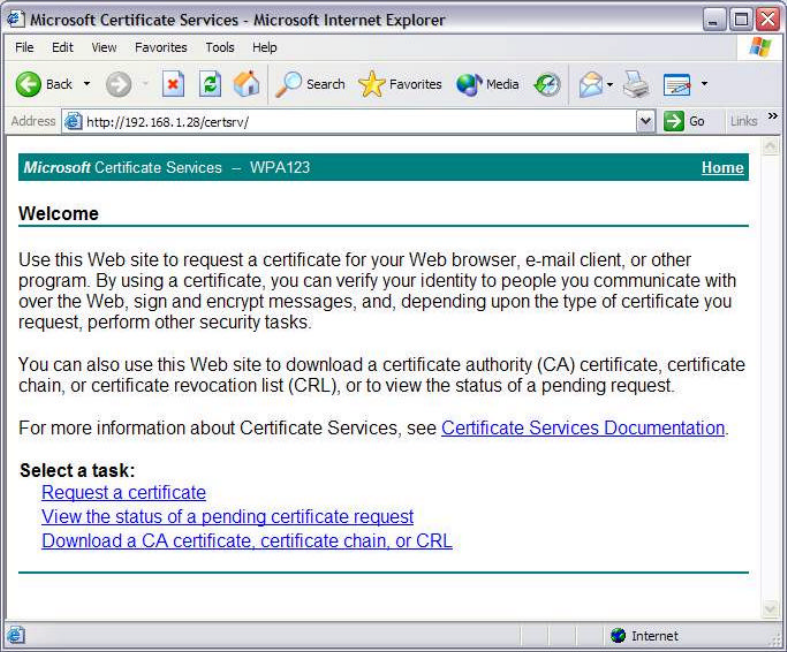
Task: Open the File menu
Action: coord(24,47)
